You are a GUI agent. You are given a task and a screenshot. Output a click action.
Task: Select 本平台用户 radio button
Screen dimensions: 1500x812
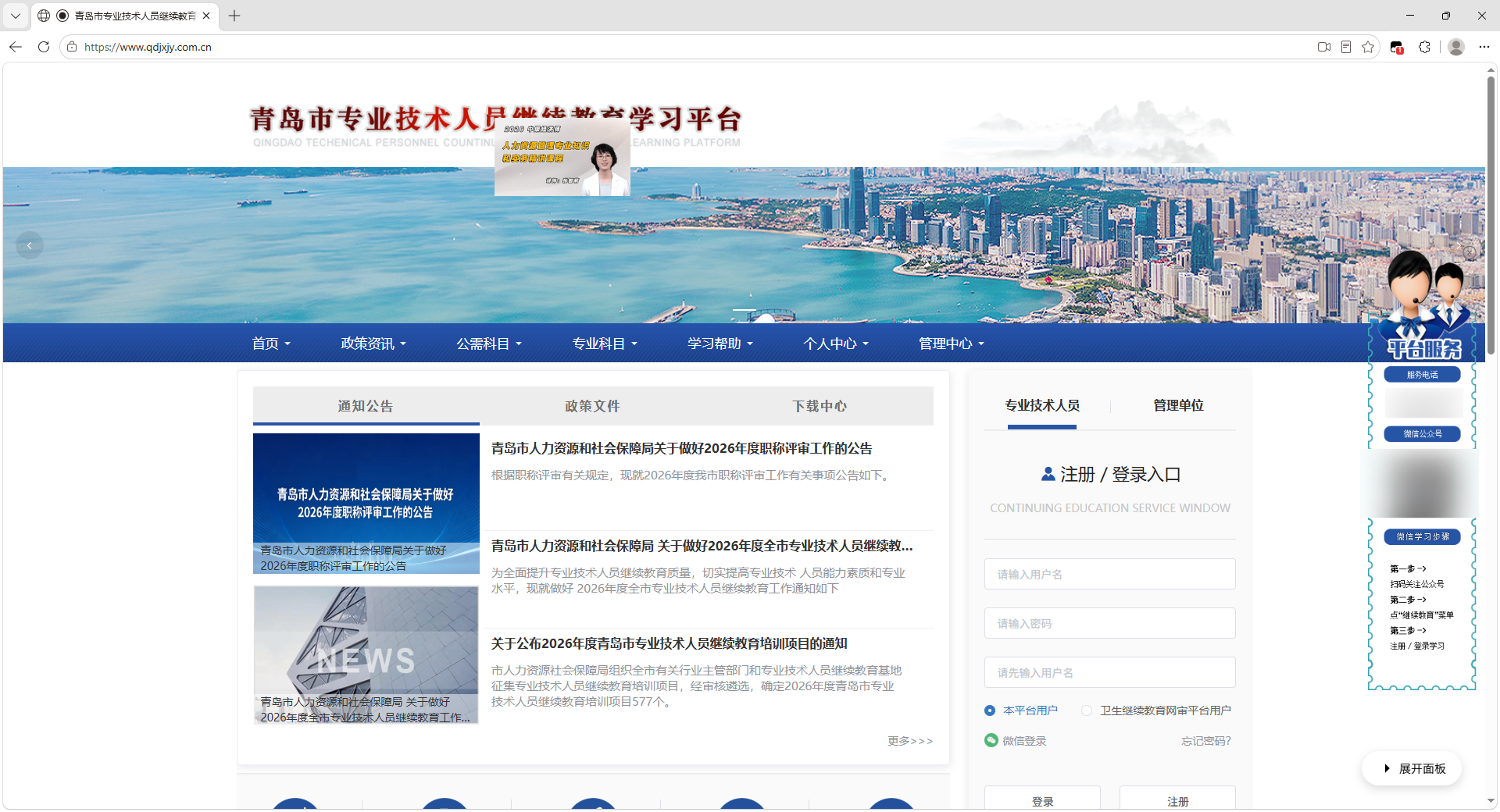coord(990,710)
